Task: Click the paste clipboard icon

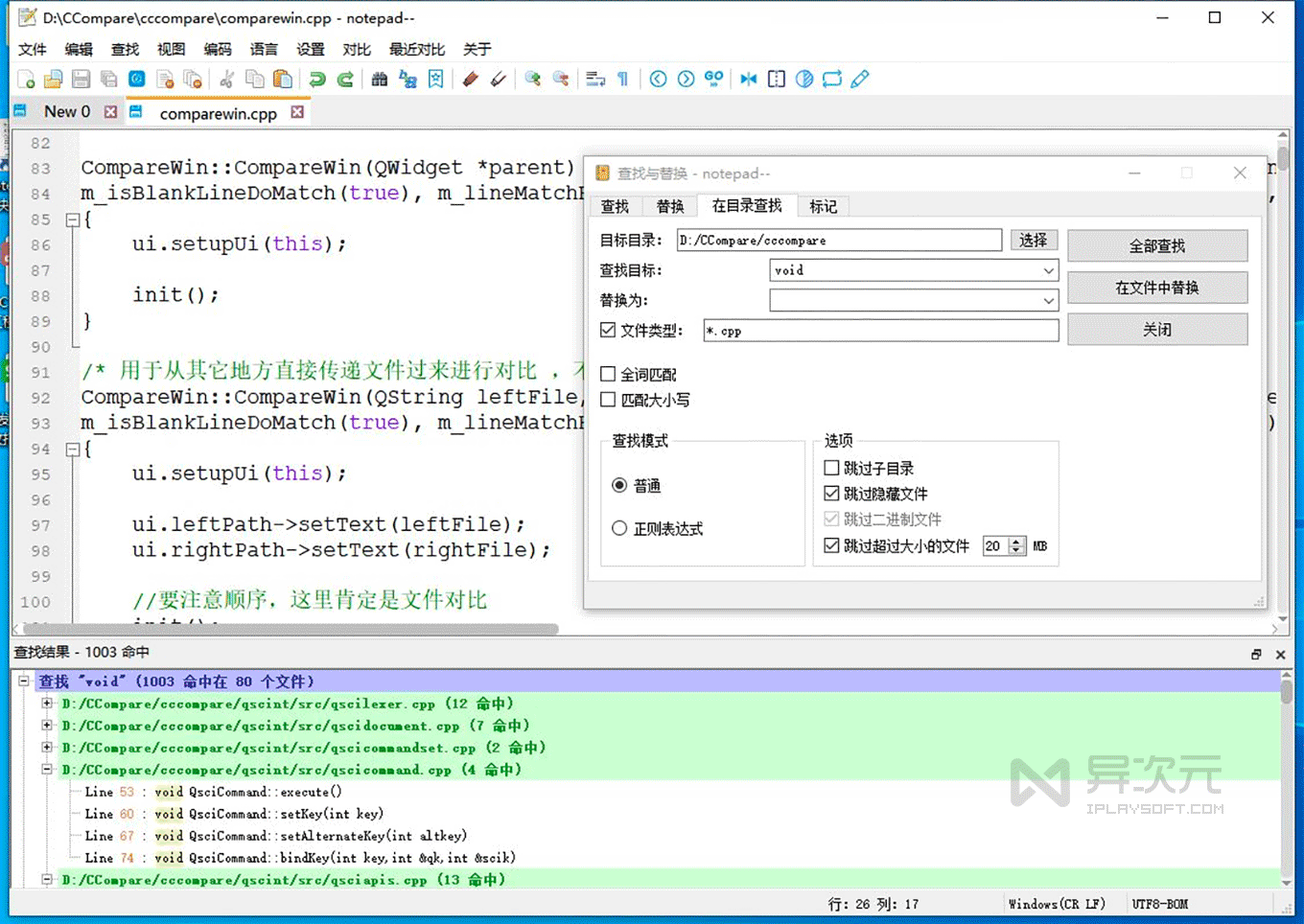Action: point(283,80)
